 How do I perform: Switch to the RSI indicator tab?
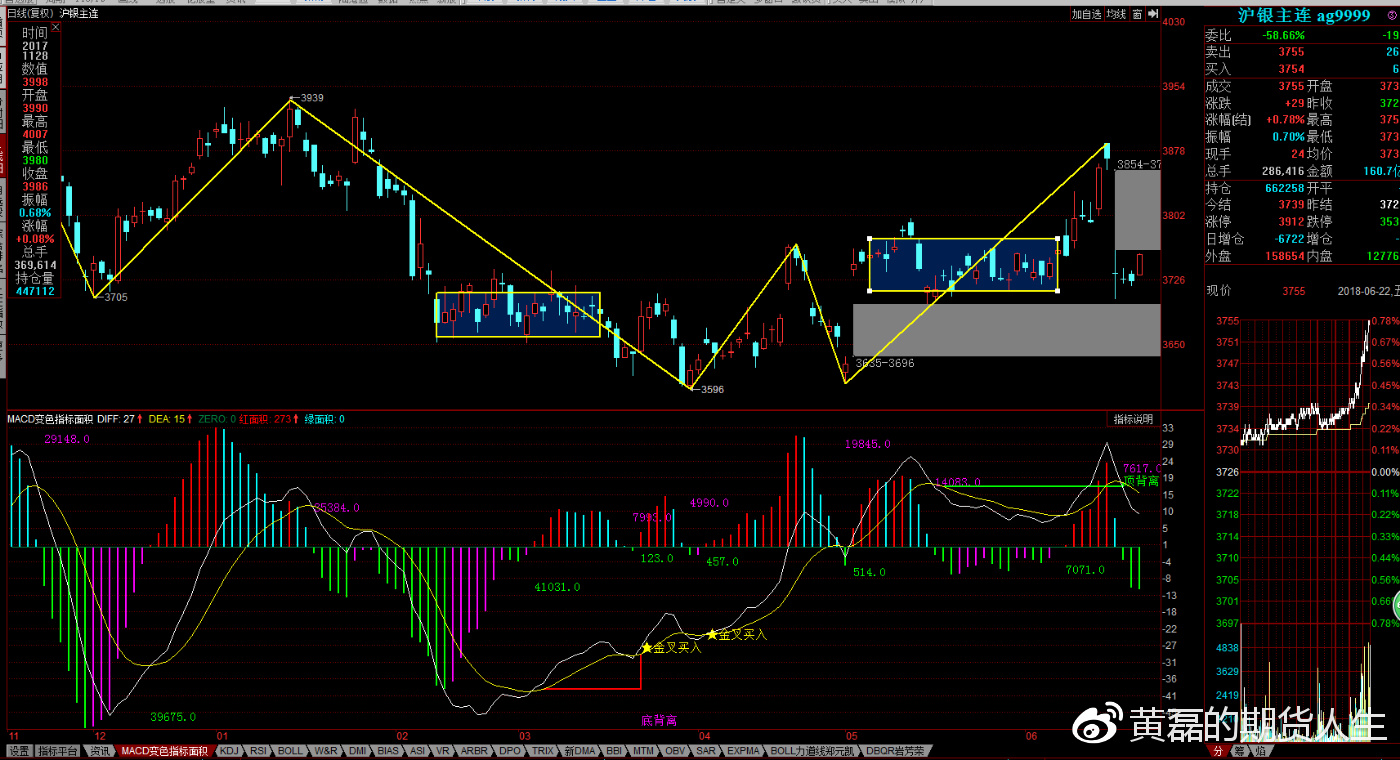point(258,750)
